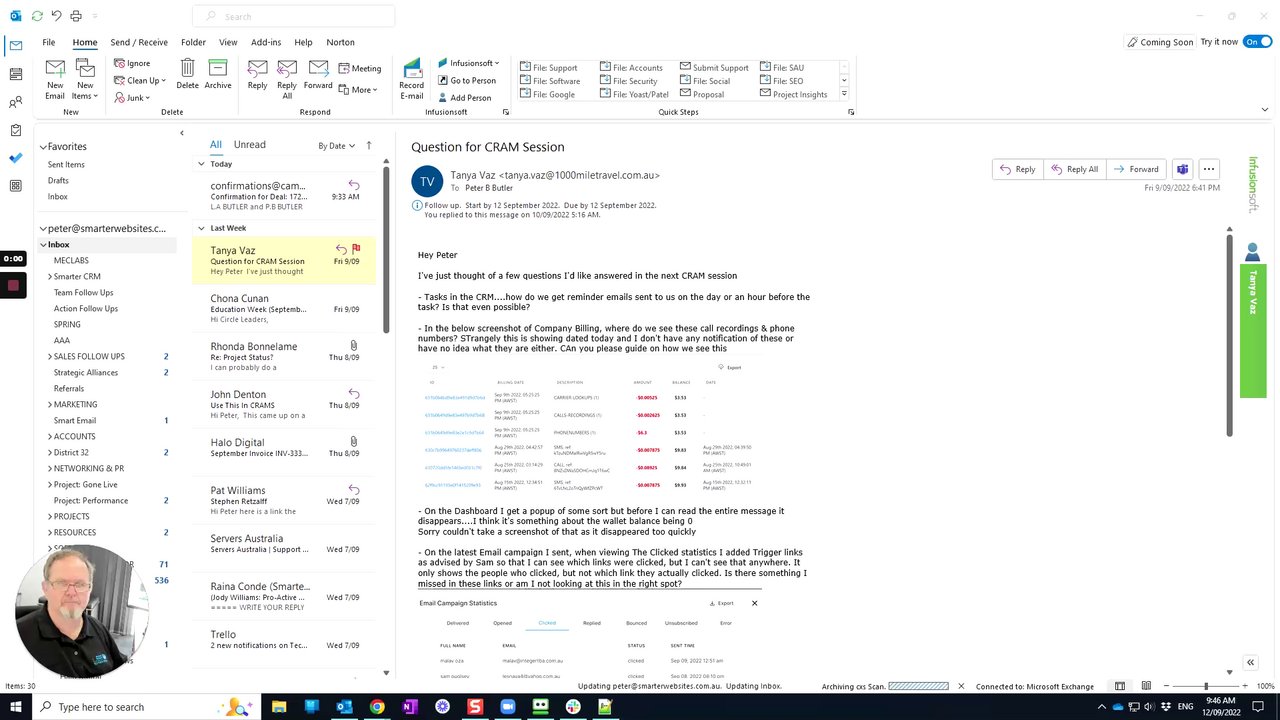1280x720 pixels.
Task: Open the Send / Receive ribbon tab
Action: [139, 42]
